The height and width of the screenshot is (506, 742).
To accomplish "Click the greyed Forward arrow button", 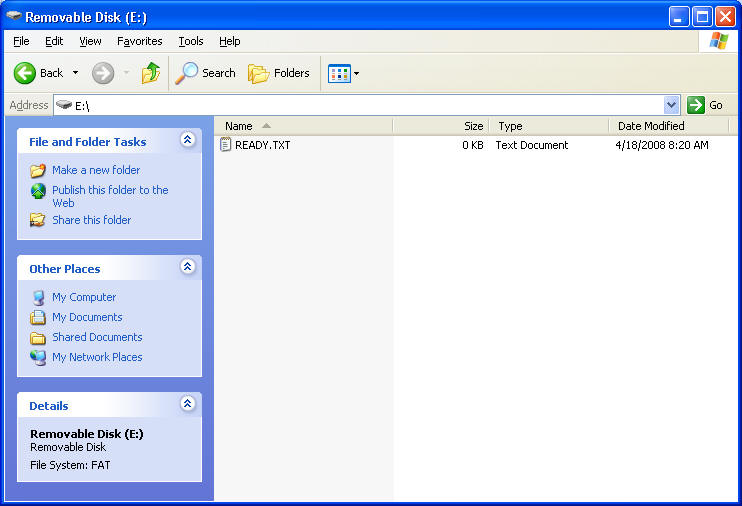I will [103, 73].
